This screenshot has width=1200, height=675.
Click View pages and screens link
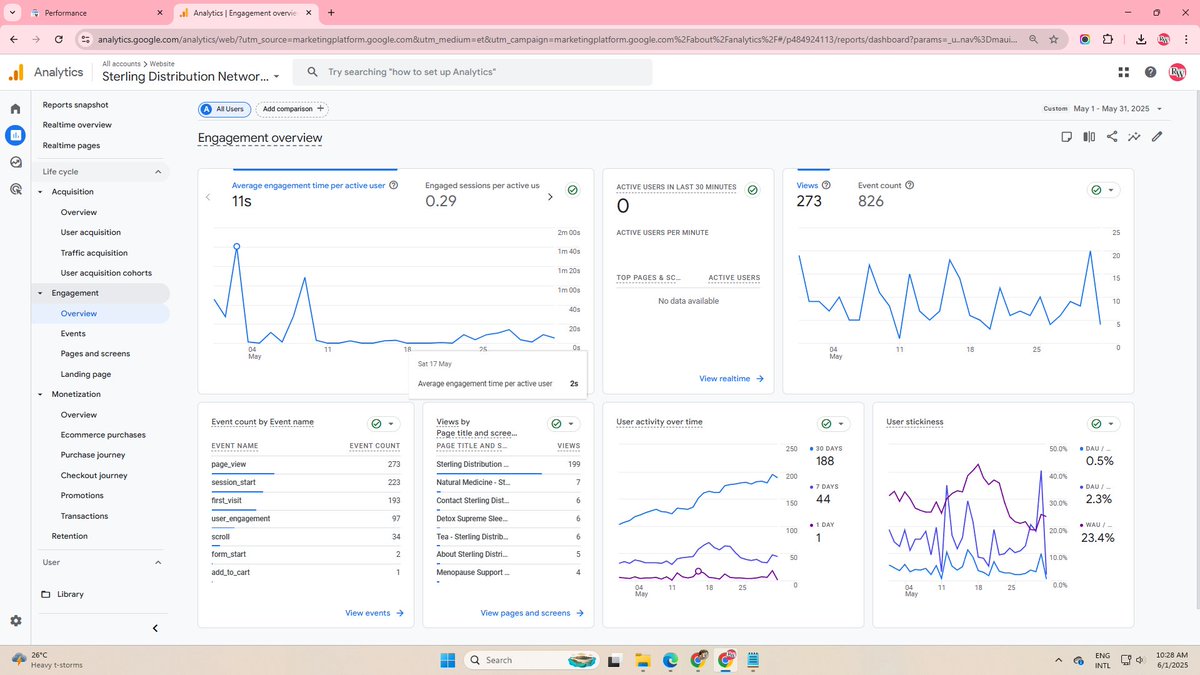(532, 613)
